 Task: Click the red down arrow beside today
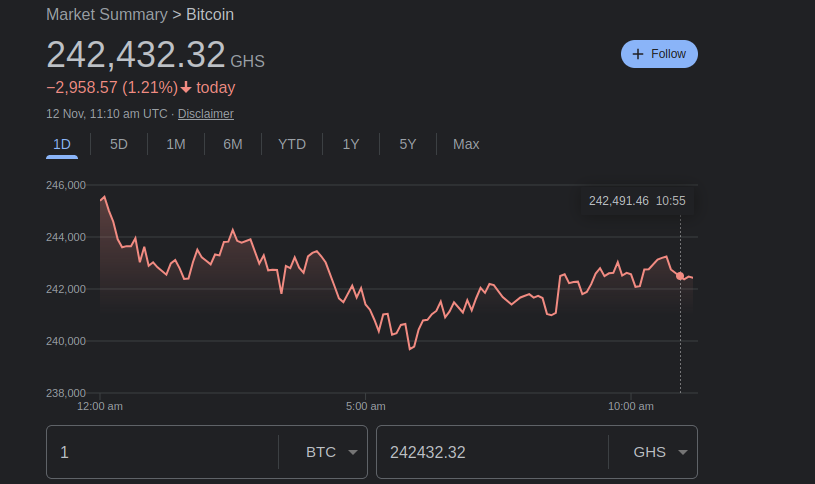tap(186, 87)
